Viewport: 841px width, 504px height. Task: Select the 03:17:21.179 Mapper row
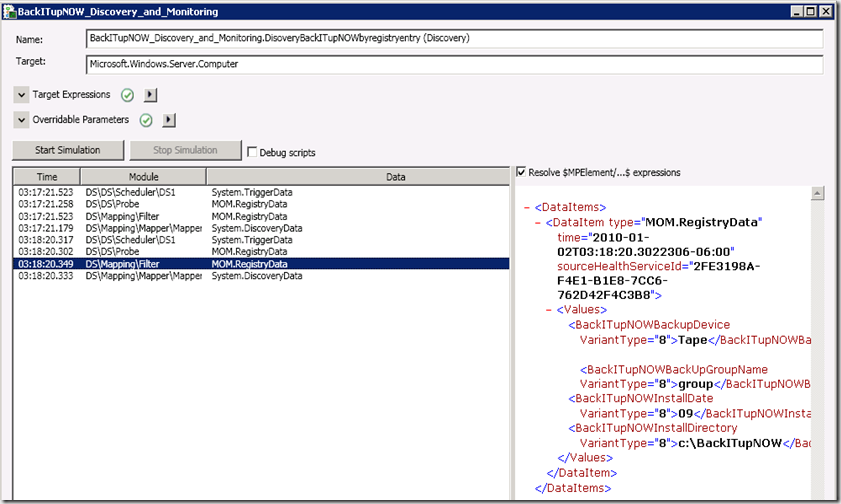[261, 228]
